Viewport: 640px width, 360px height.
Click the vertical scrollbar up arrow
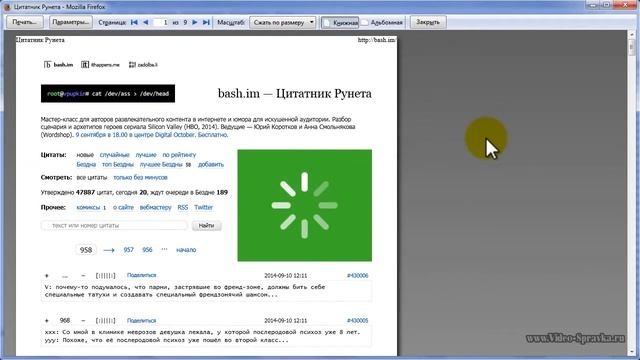(x=633, y=36)
